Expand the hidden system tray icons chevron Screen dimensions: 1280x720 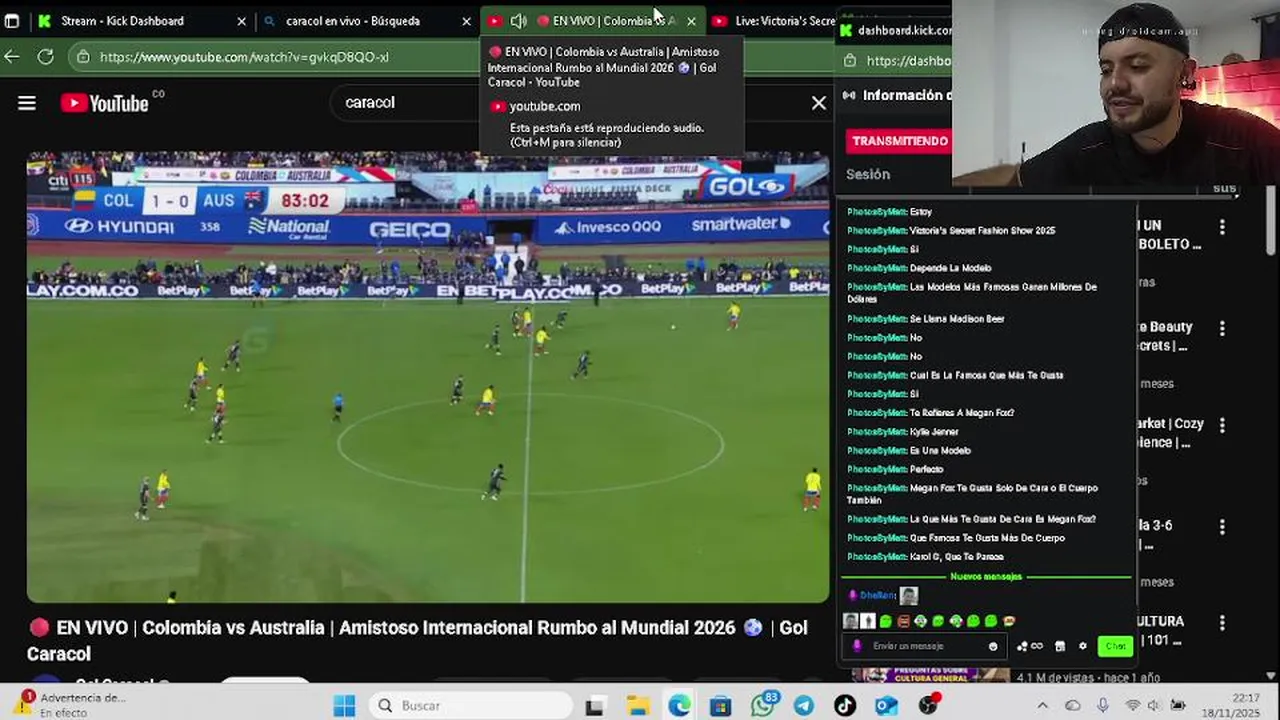click(1042, 706)
